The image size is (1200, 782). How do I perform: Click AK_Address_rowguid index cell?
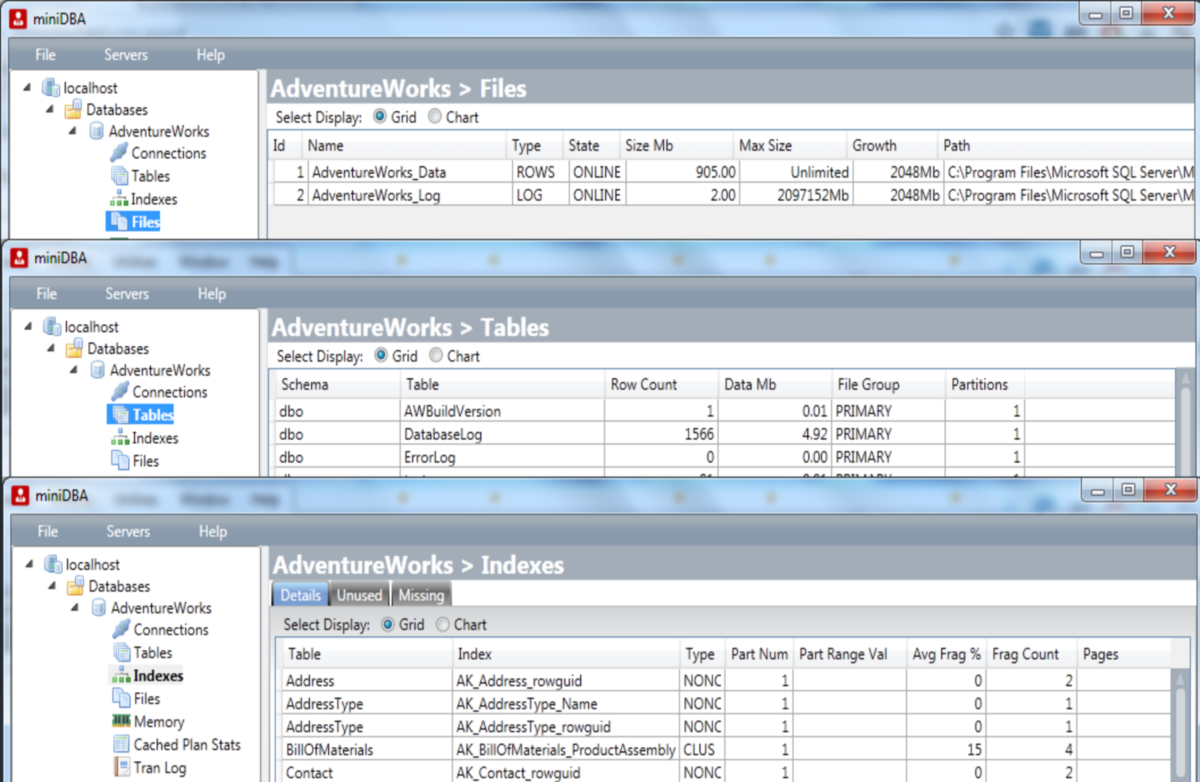566,681
